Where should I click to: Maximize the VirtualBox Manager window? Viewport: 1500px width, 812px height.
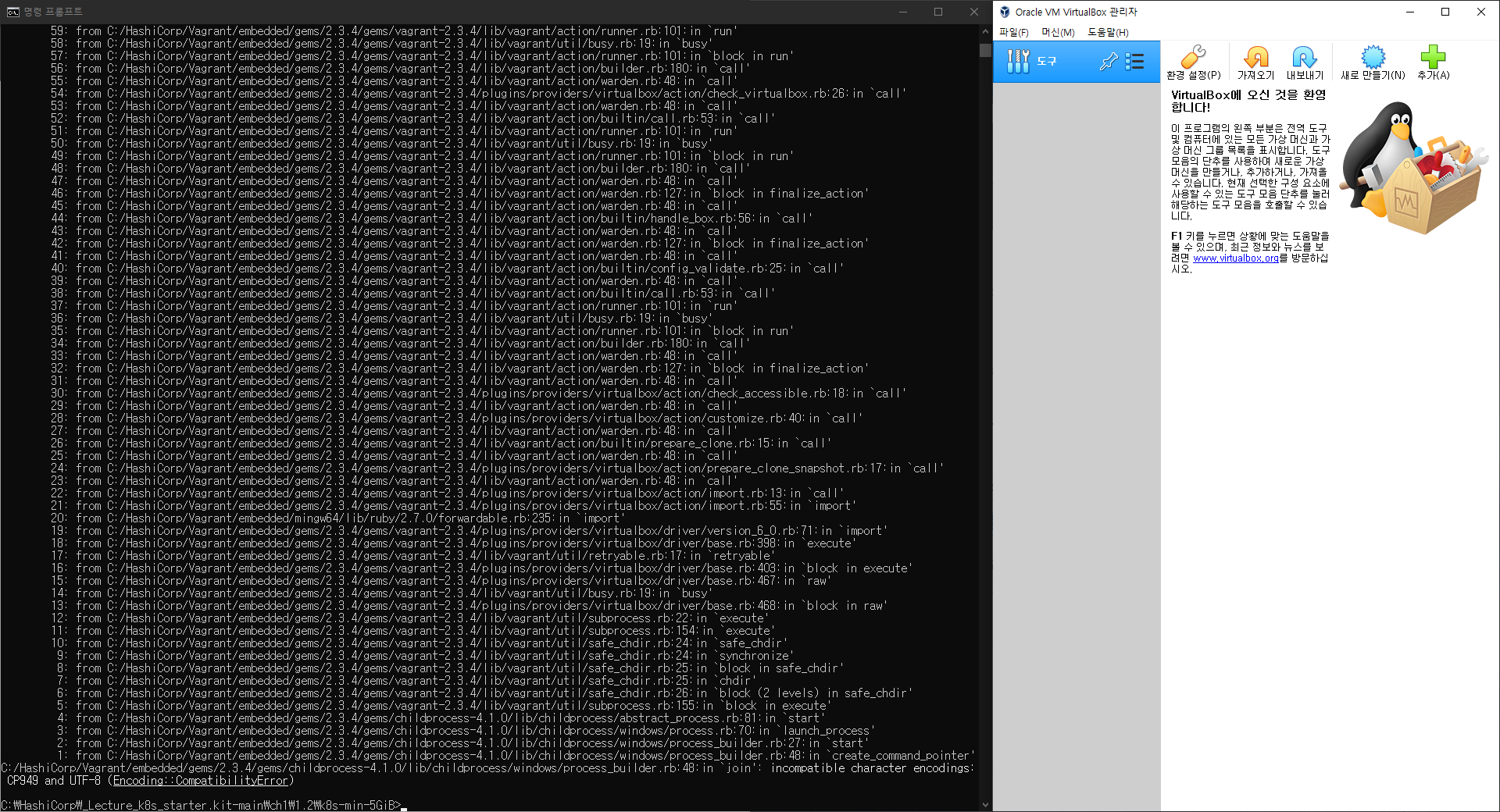click(x=1445, y=12)
